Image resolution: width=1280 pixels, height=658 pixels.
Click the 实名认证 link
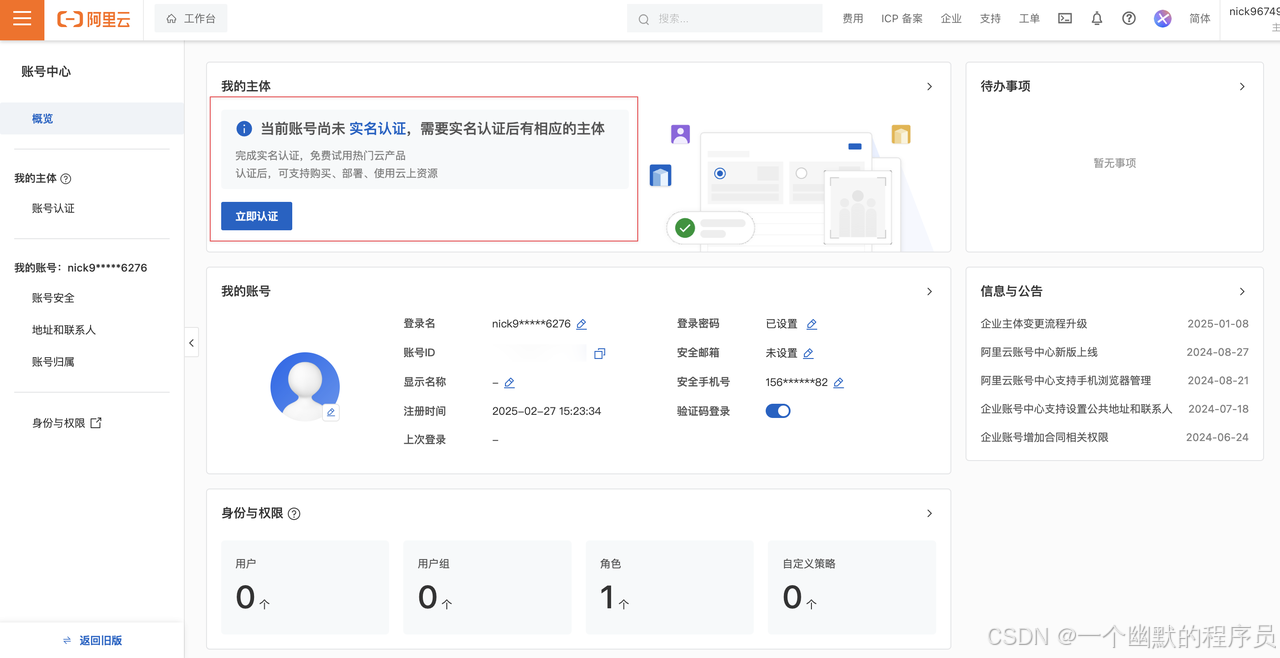click(378, 129)
